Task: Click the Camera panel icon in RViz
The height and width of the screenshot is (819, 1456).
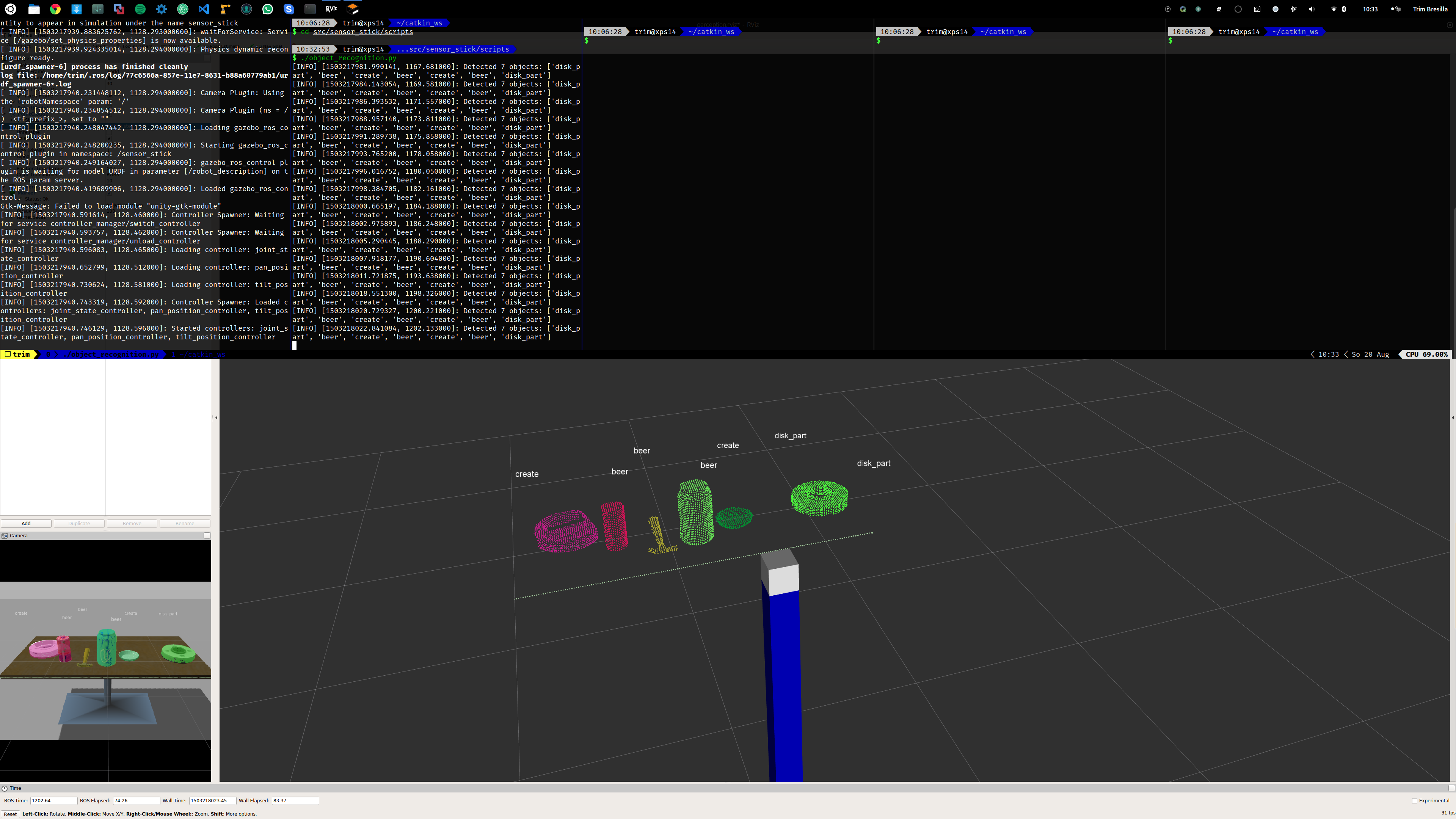Action: coord(5,535)
